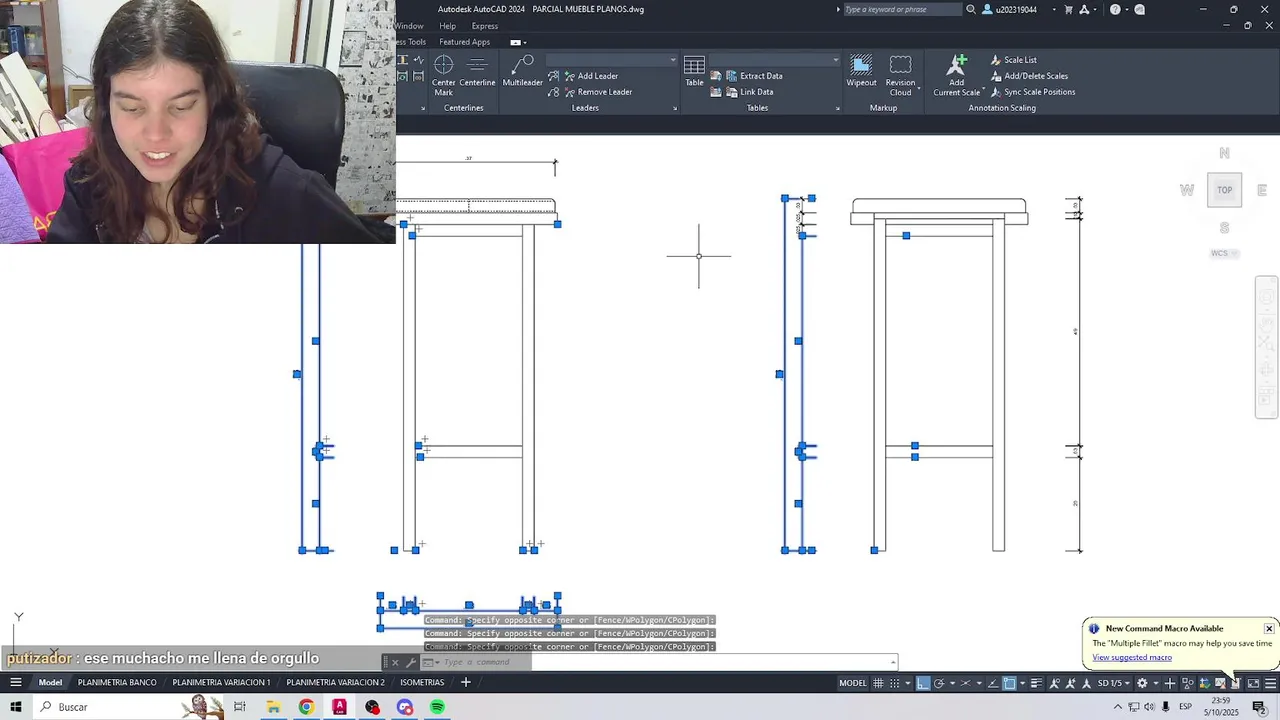
Task: Close the command line with its X icon
Action: click(x=394, y=662)
